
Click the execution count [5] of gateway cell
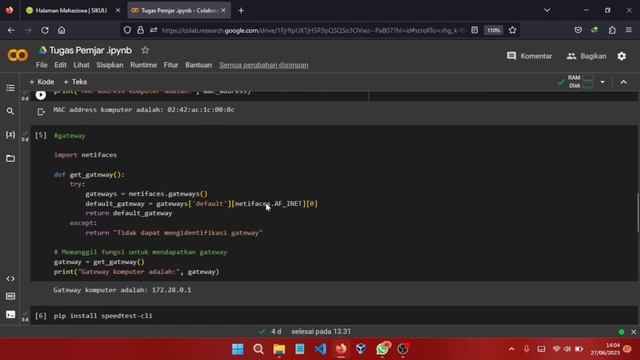click(41, 135)
